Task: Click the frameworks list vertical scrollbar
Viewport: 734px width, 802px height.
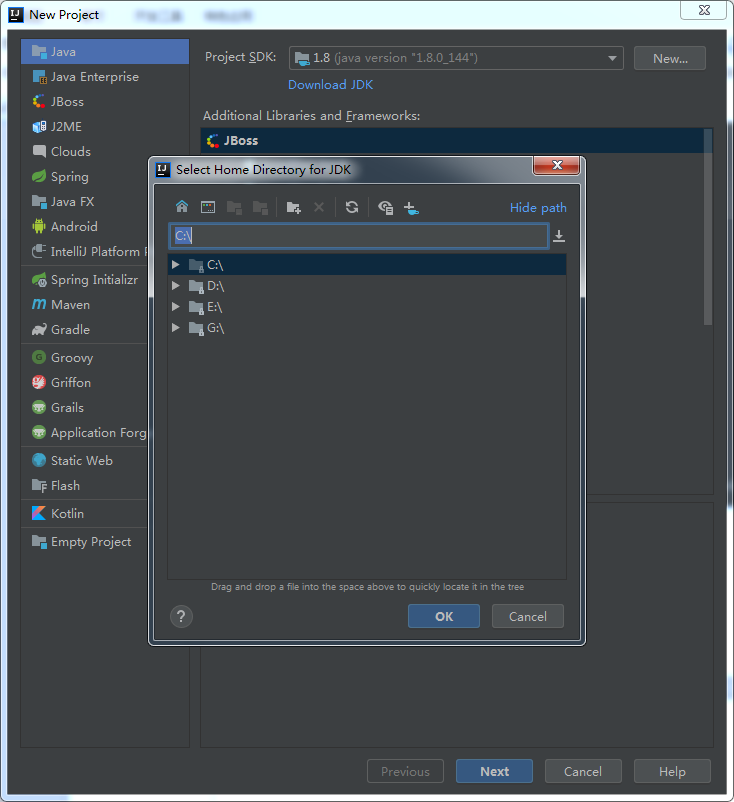Action: point(708,227)
